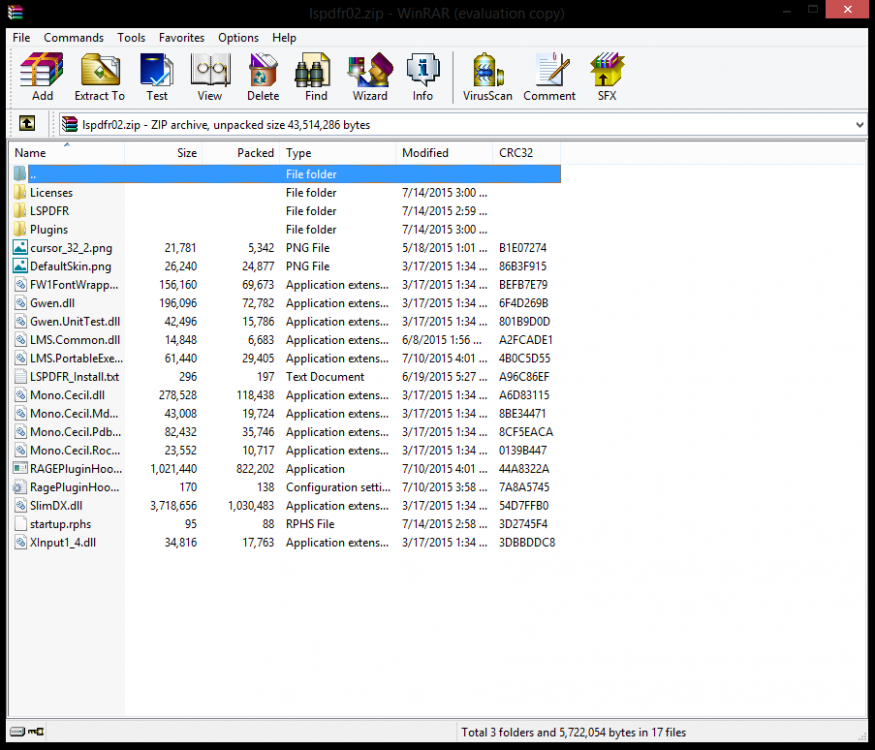Click modified date 6/8/2015 1:56
The image size is (875, 750).
point(444,340)
